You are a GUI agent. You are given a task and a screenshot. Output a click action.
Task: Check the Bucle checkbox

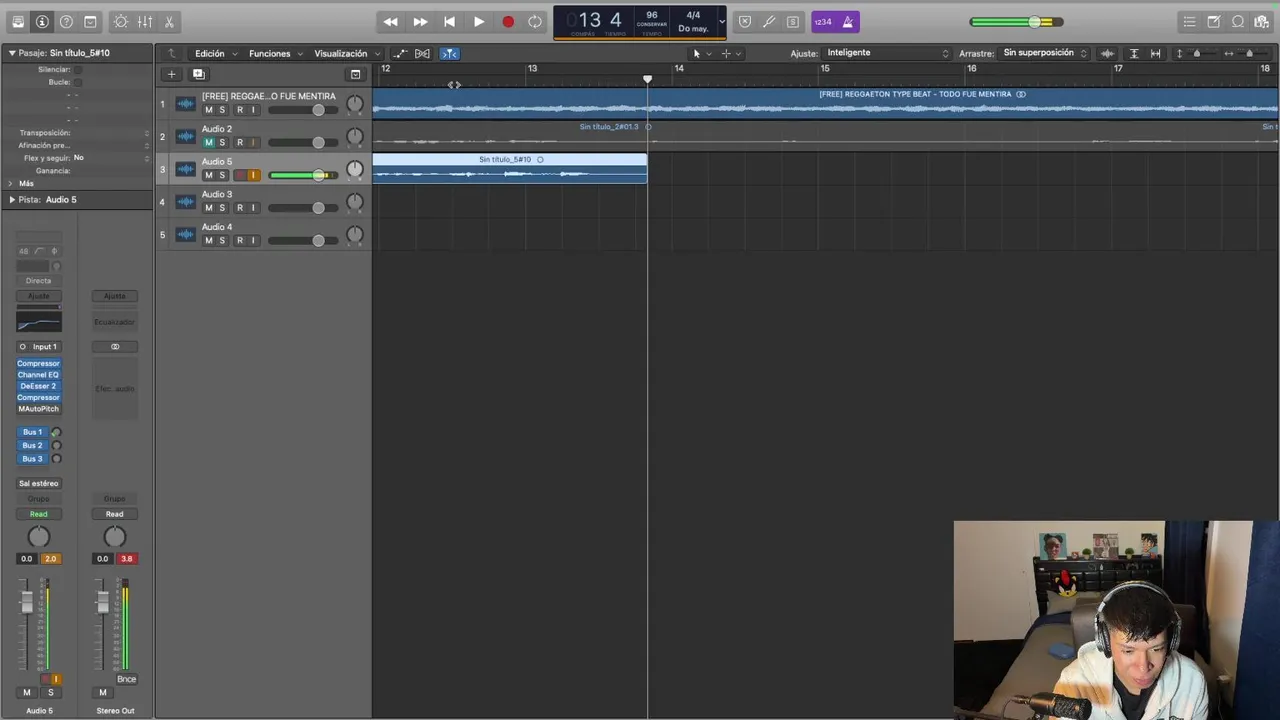coord(78,82)
